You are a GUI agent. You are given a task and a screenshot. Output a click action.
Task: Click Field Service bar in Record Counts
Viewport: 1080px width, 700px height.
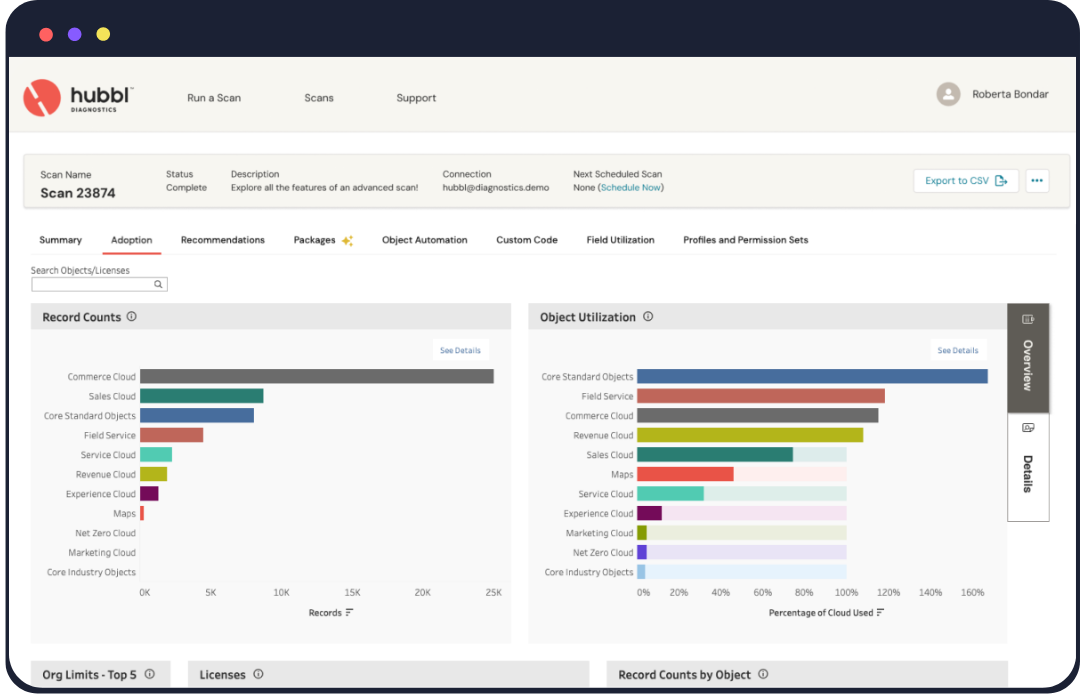172,435
